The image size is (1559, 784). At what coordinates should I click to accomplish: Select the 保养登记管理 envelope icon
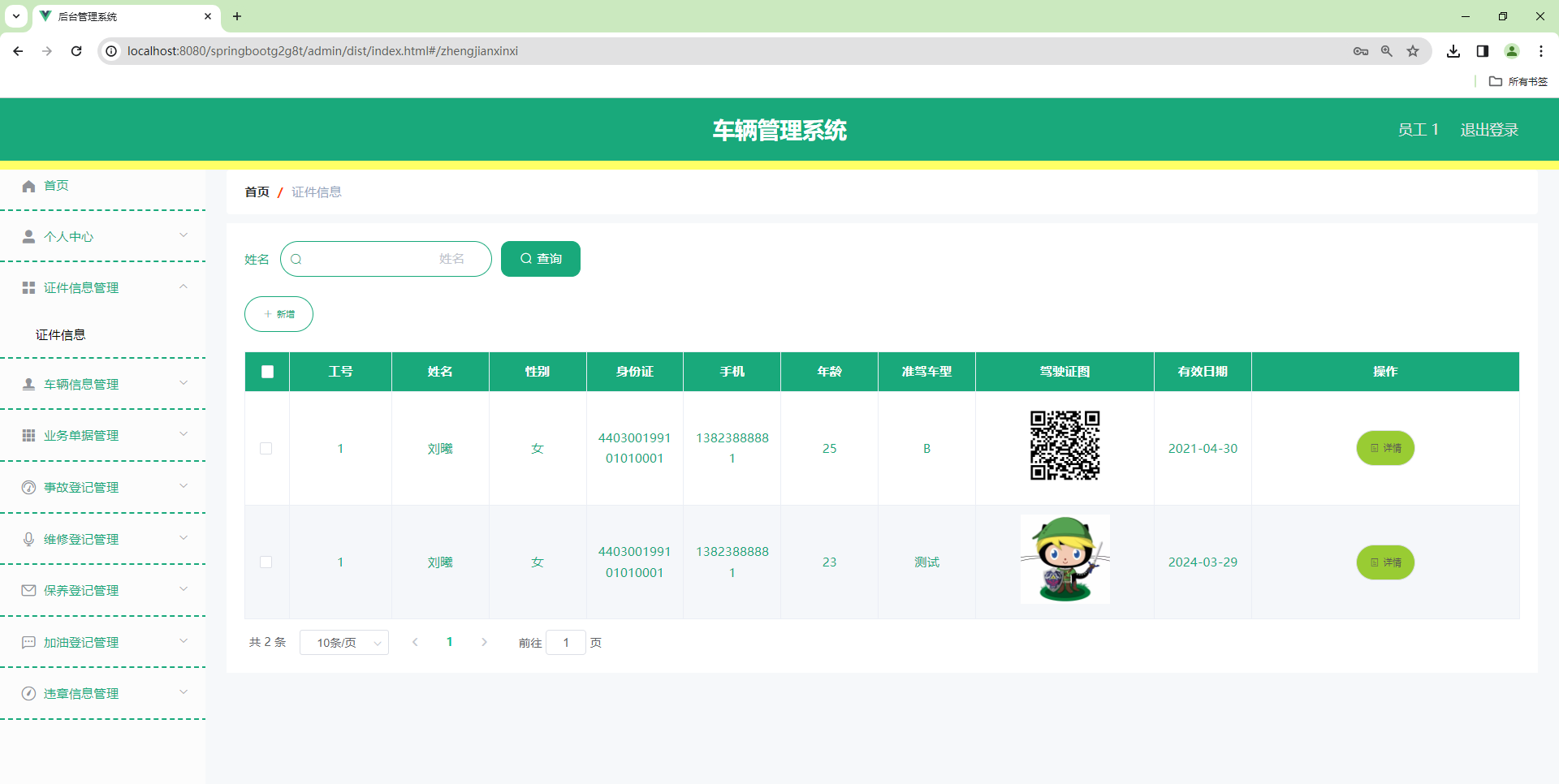click(28, 590)
